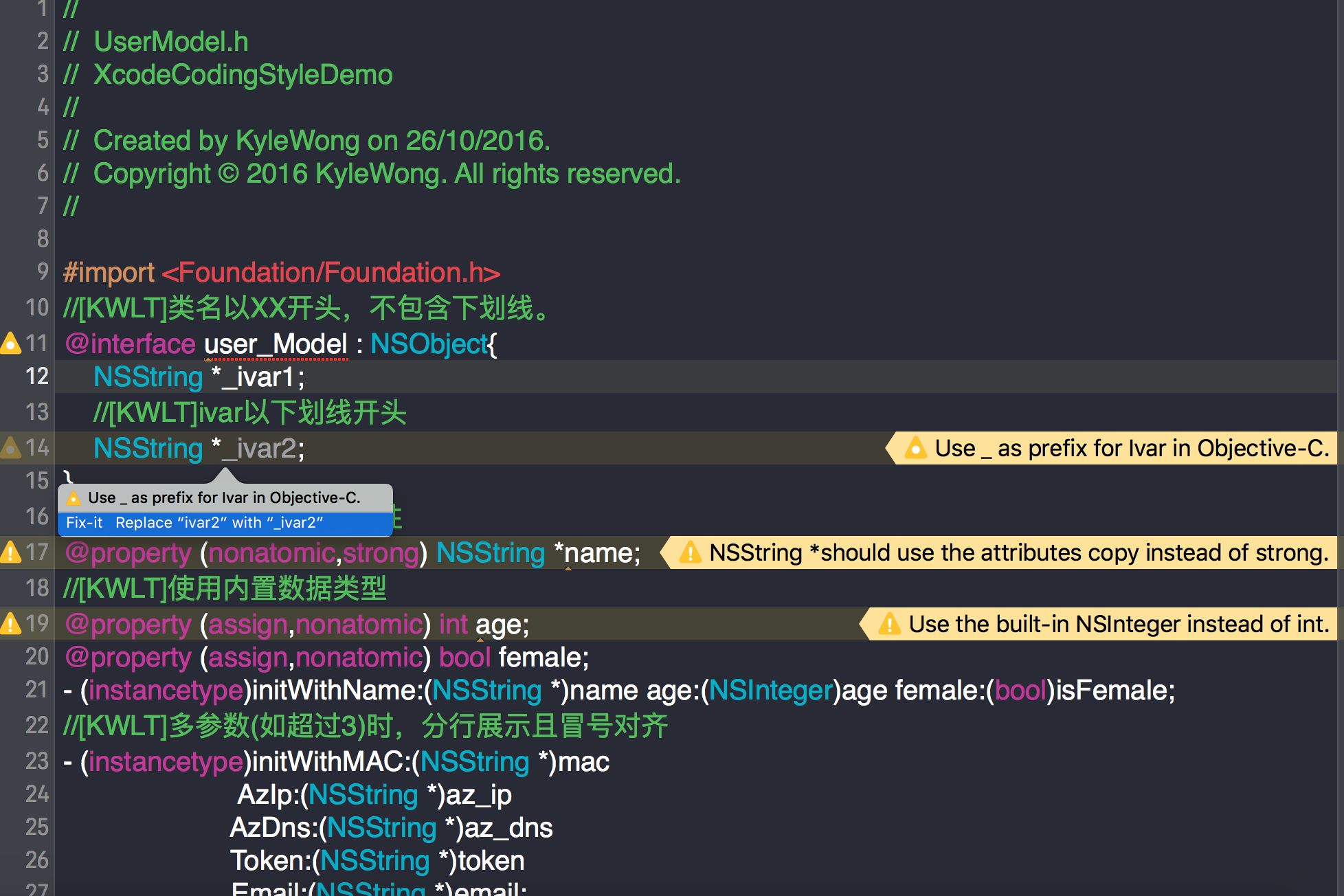The height and width of the screenshot is (896, 1344).
Task: Click NSObject superclass on line 11
Action: click(428, 344)
